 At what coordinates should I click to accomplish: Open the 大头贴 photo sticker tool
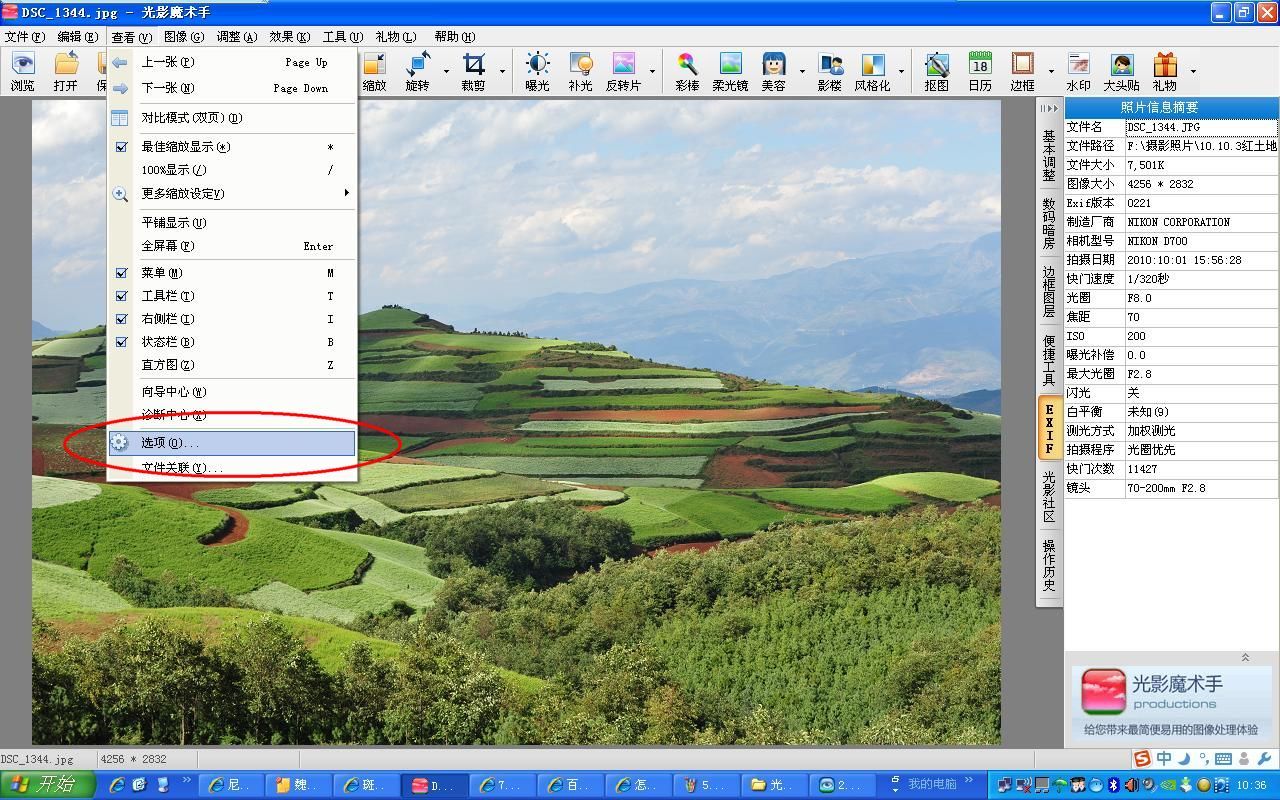pyautogui.click(x=1121, y=72)
